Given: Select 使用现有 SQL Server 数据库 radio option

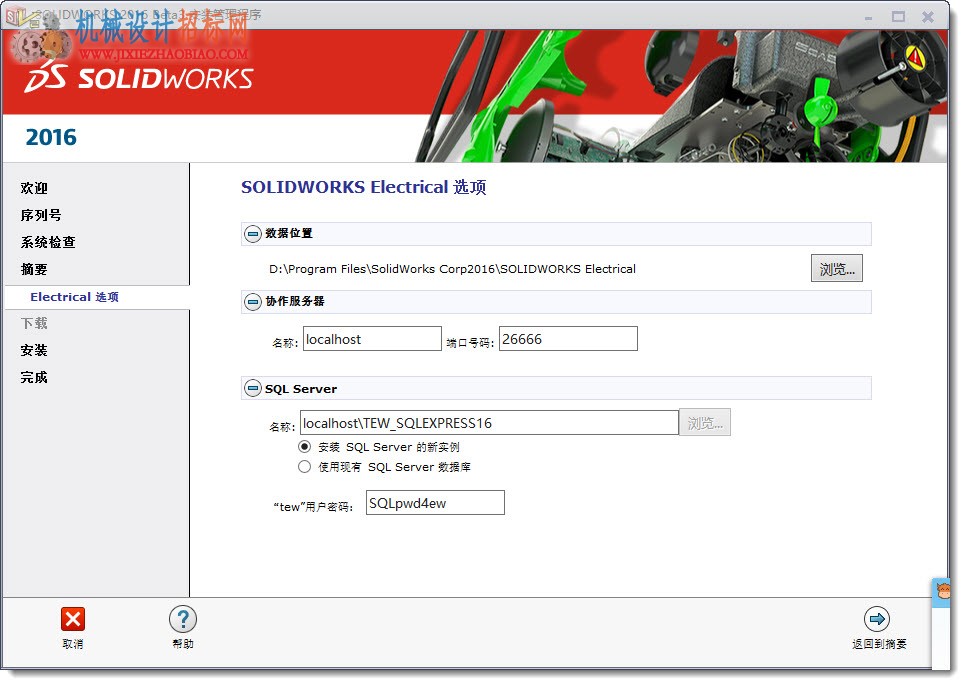Looking at the screenshot, I should click(304, 467).
